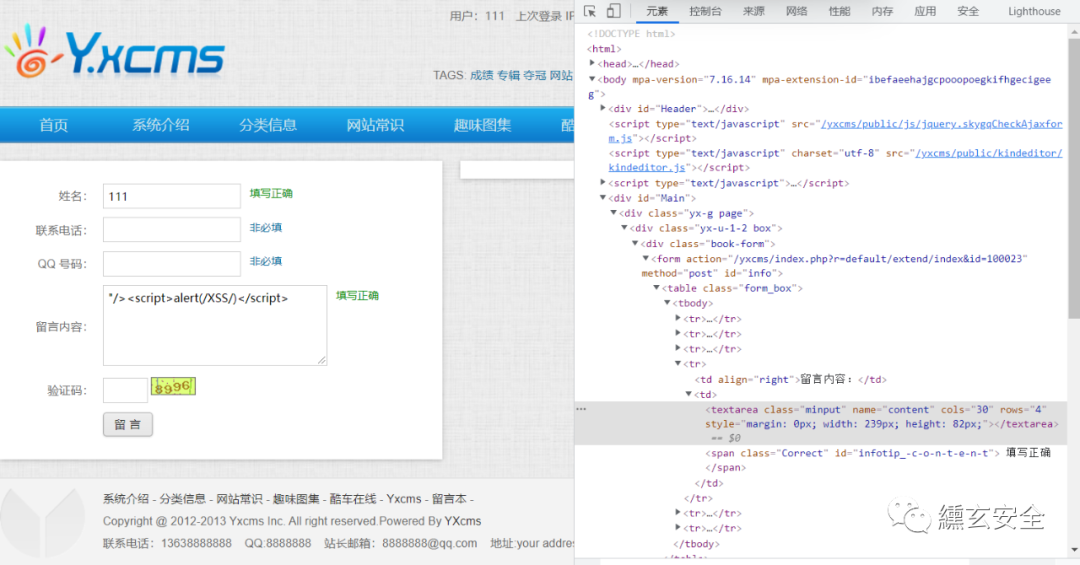Click the 联系电话 input field
The width and height of the screenshot is (1080, 565).
pyautogui.click(x=172, y=229)
